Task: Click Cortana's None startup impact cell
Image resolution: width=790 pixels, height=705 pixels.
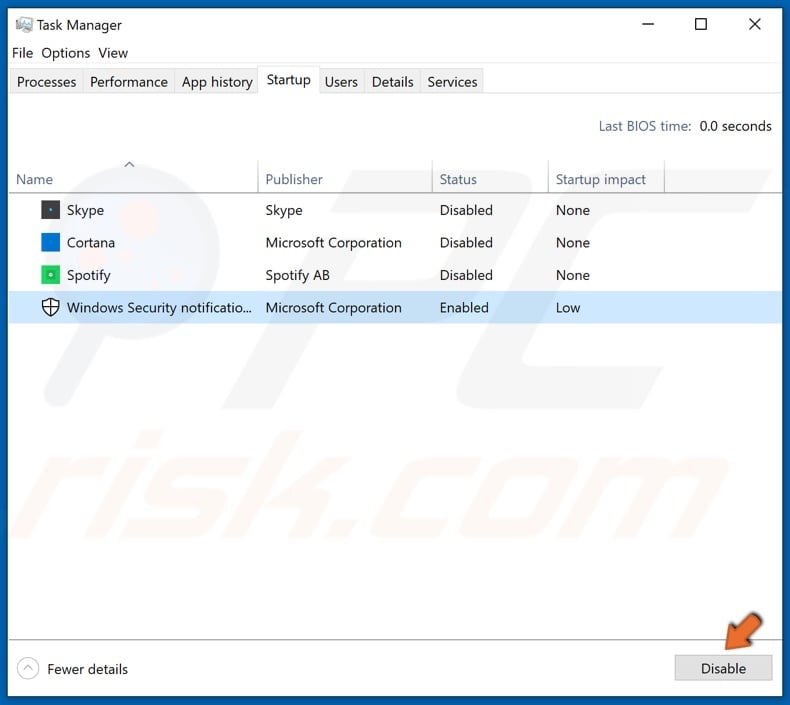Action: click(x=573, y=242)
